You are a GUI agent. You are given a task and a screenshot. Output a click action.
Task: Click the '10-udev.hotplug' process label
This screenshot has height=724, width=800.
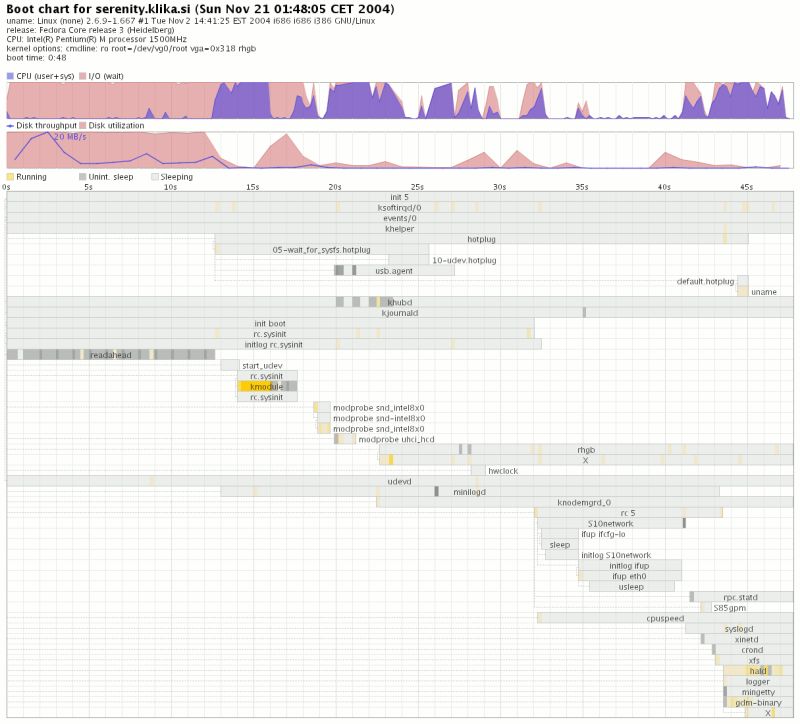click(x=464, y=260)
